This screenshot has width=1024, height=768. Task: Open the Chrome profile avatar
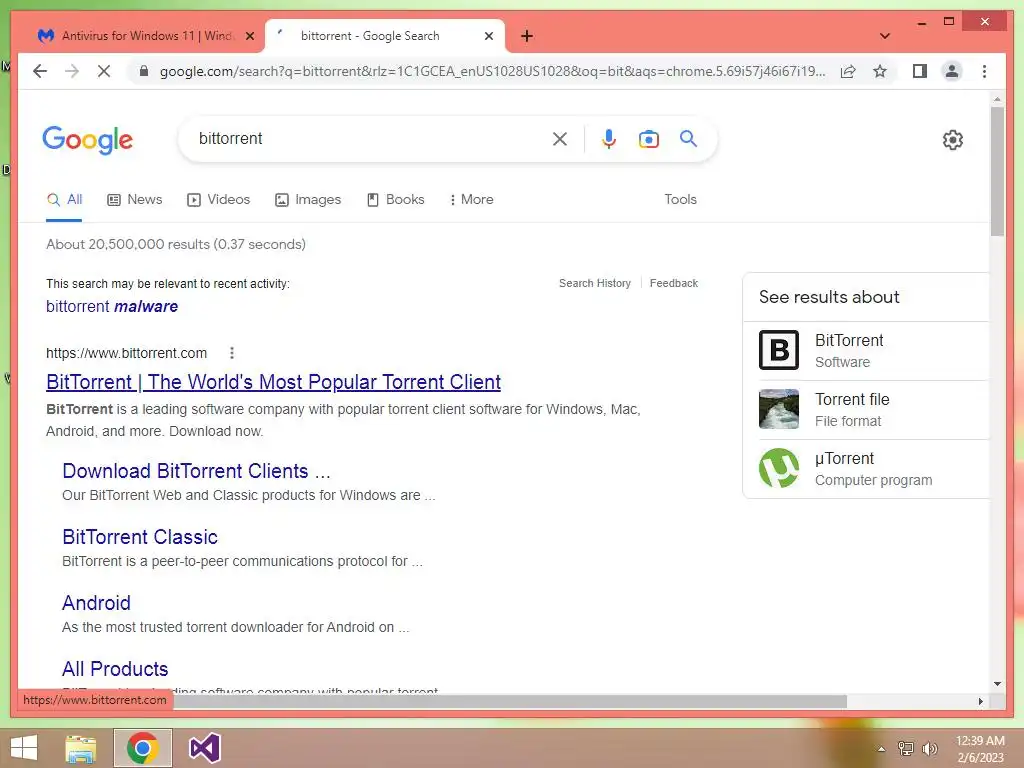[952, 71]
